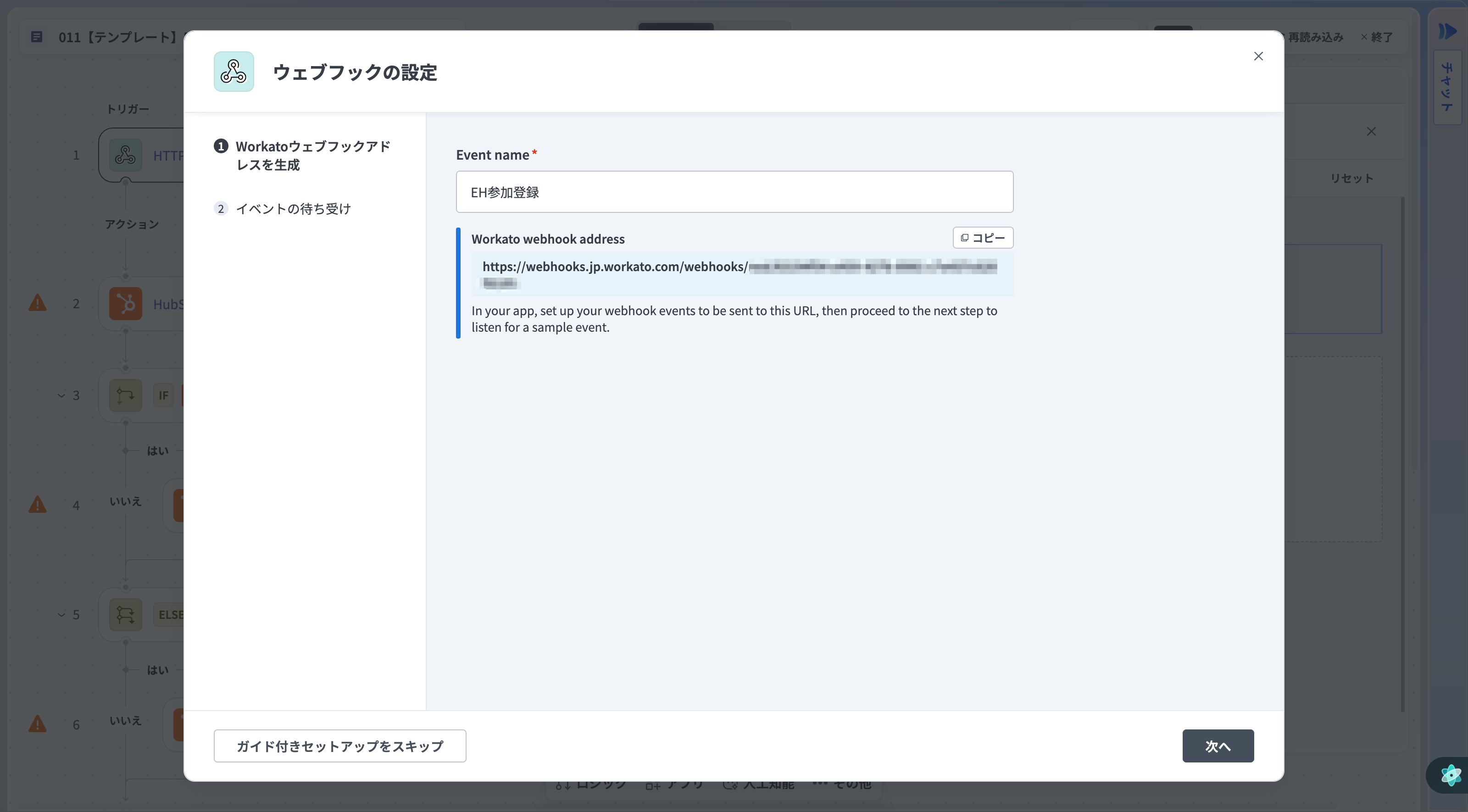Proceed with the 次へ button
This screenshot has height=812, width=1468.
pos(1218,745)
